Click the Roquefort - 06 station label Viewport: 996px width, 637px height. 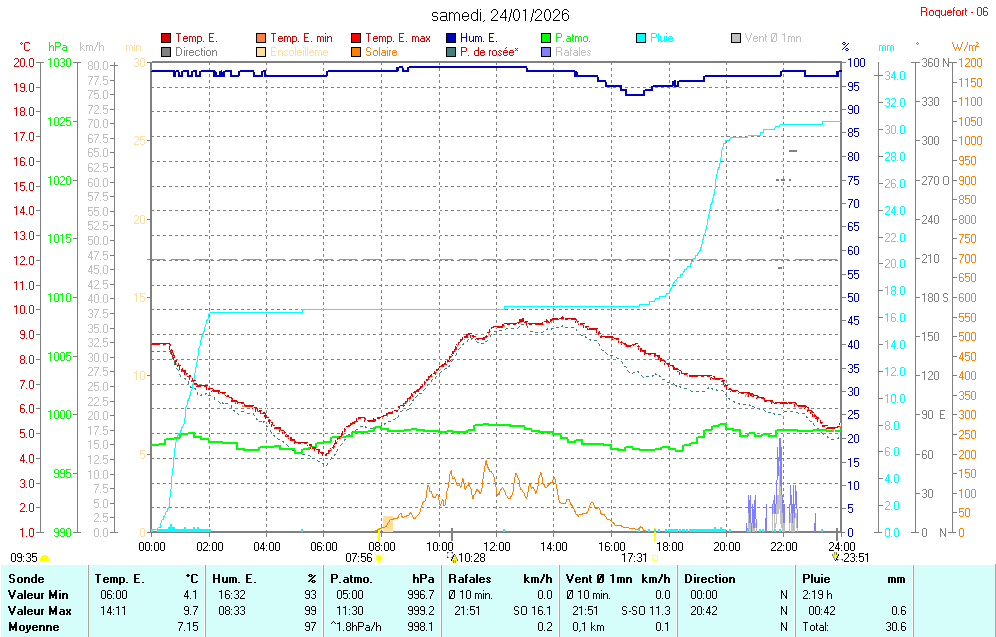pos(953,12)
